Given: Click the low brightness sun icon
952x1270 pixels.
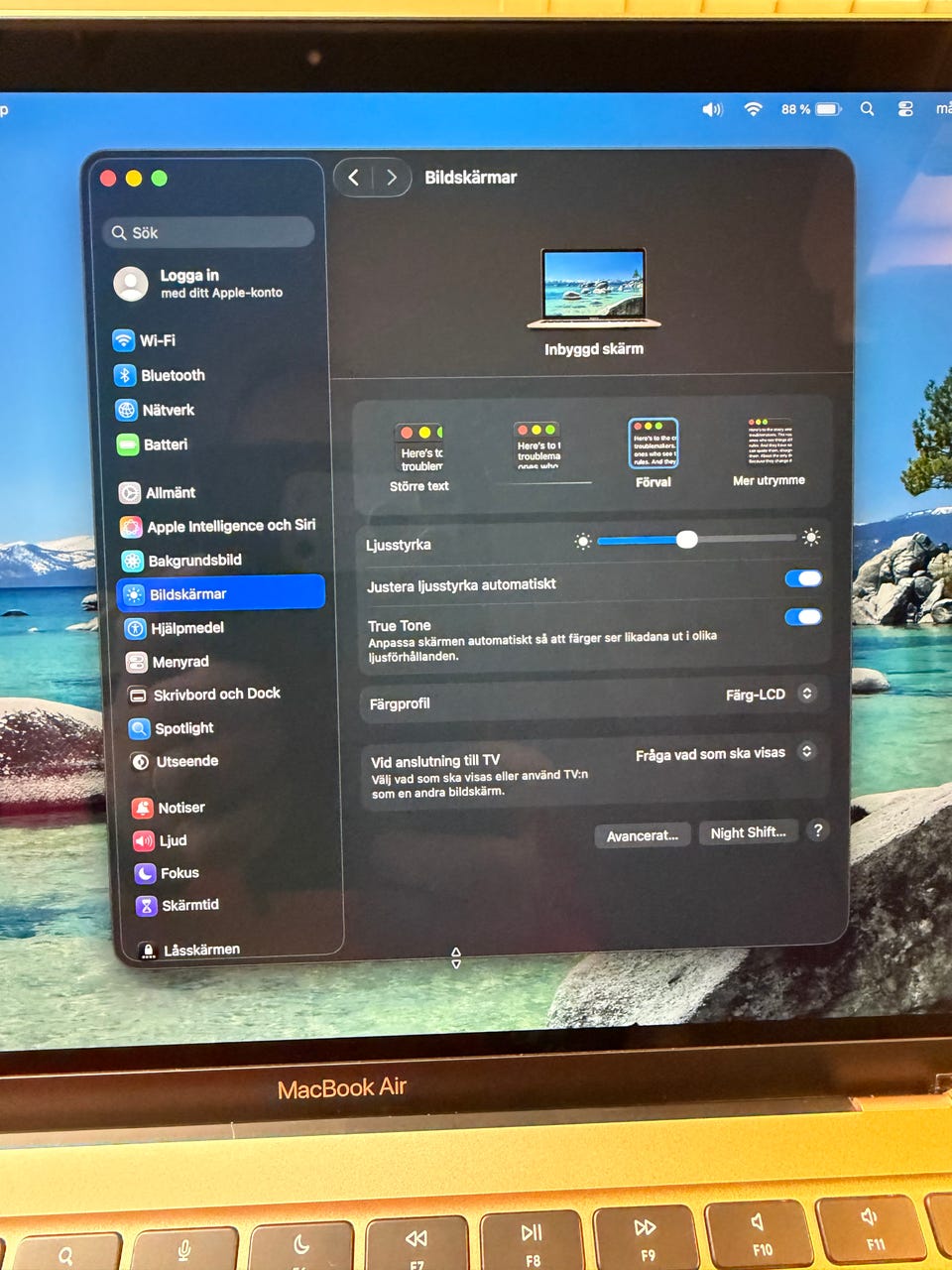Looking at the screenshot, I should [583, 541].
